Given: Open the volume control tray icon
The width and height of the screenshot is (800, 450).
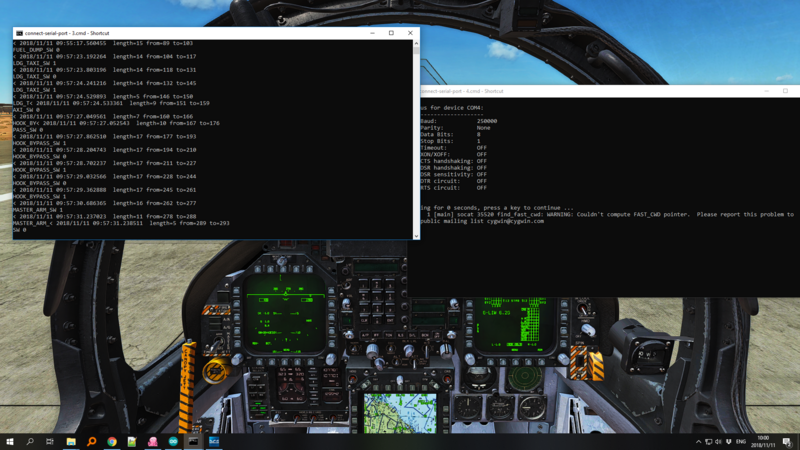Looking at the screenshot, I should (718, 442).
